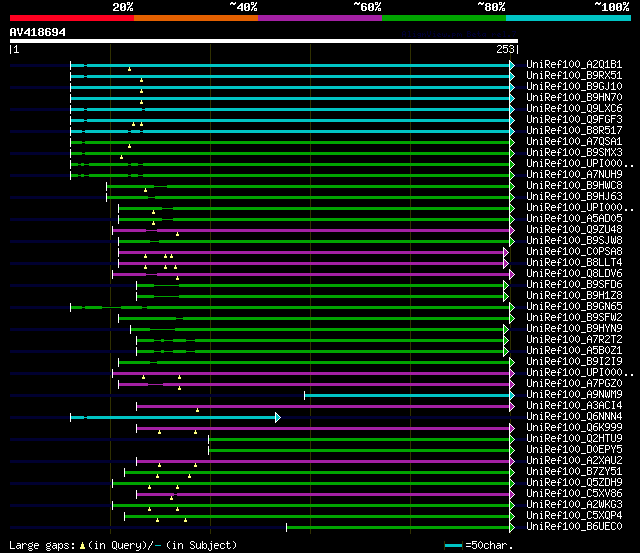Pick the UniRef100_Q8LDV6 subject label
Screen dimensions: 640x553
click(574, 274)
